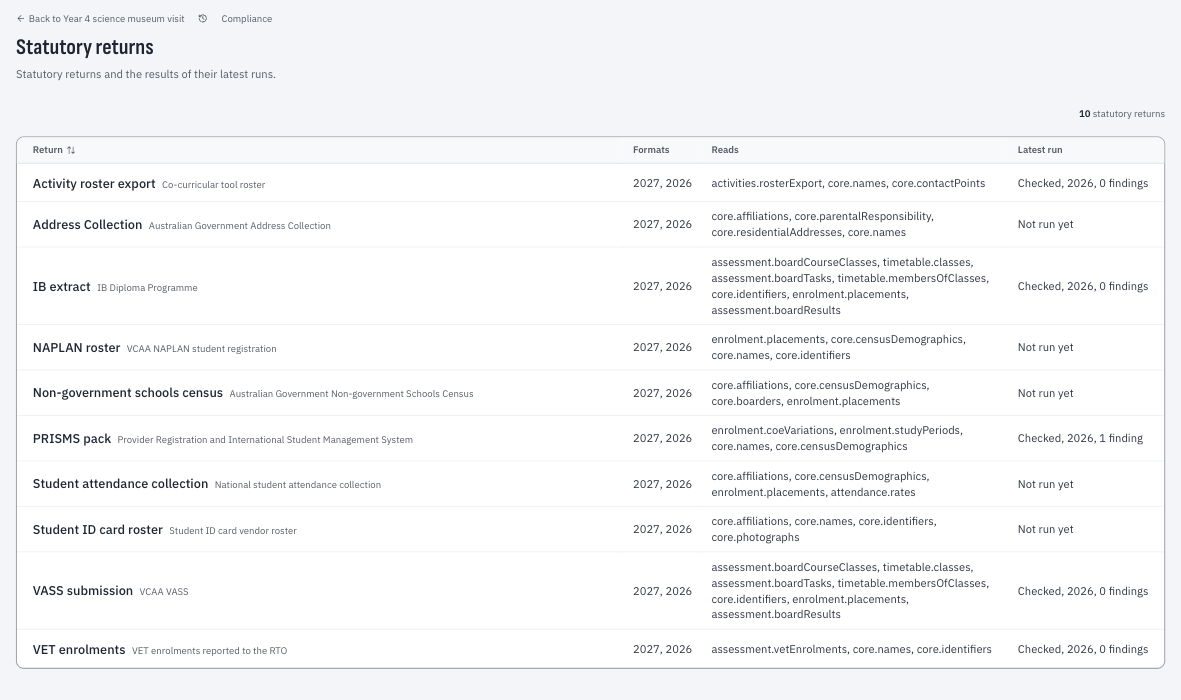Click the formats cell for VET enrolments

pos(662,650)
